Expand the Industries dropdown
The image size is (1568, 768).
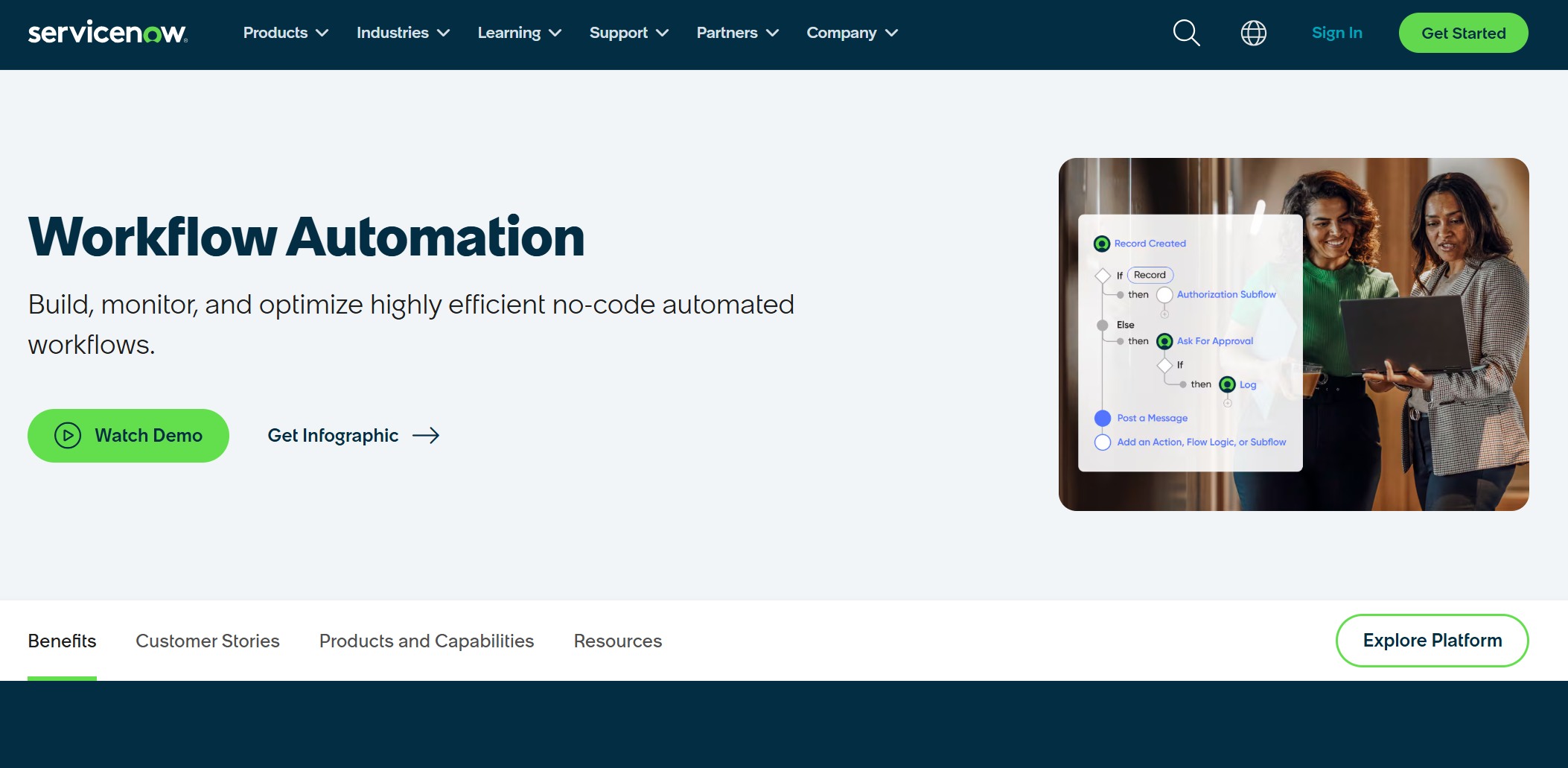(x=402, y=33)
